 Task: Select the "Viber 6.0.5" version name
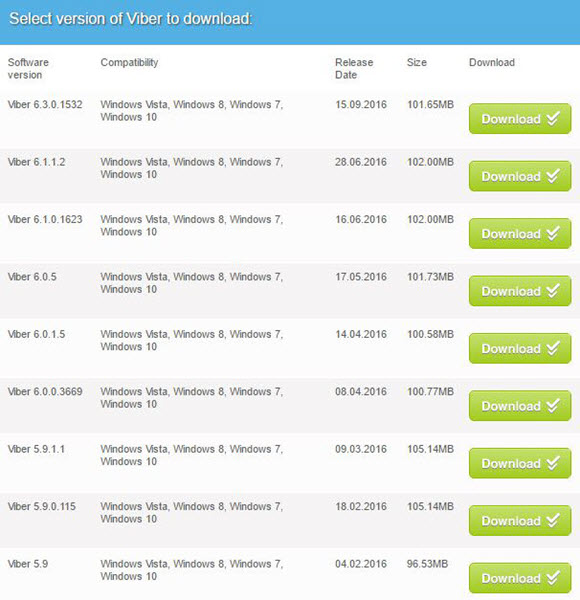[x=32, y=277]
